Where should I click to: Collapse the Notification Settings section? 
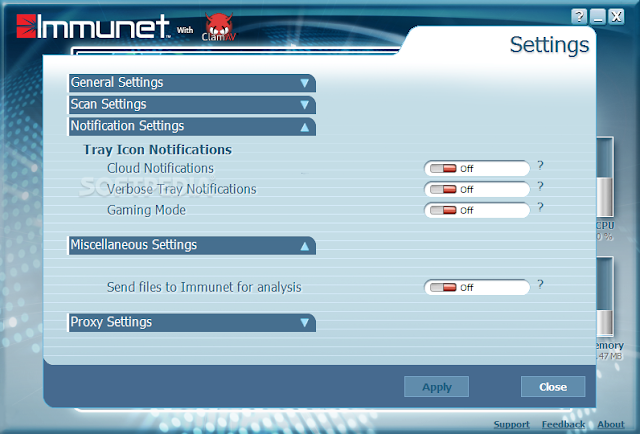tap(192, 127)
